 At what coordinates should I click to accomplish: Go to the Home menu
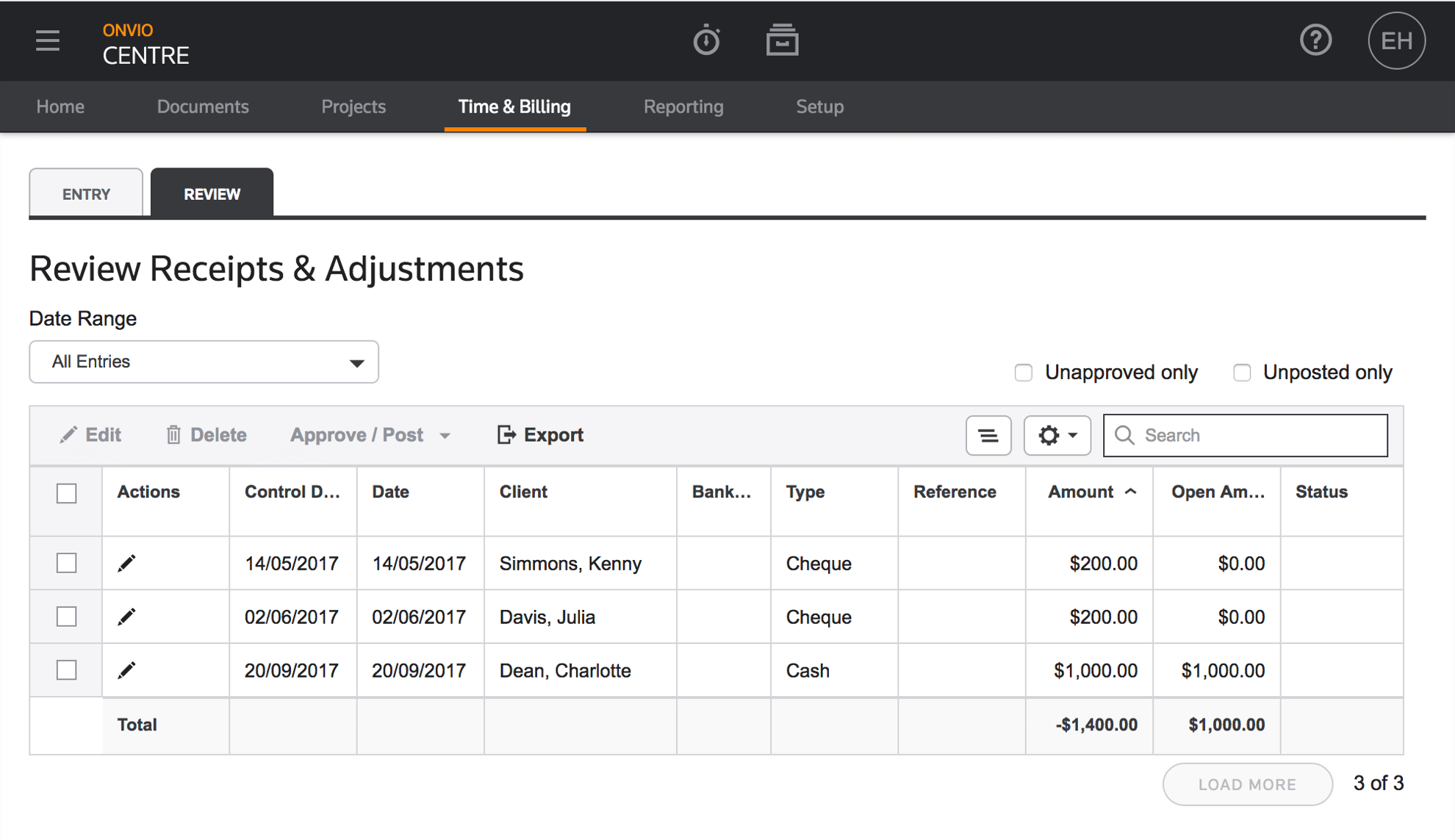60,107
